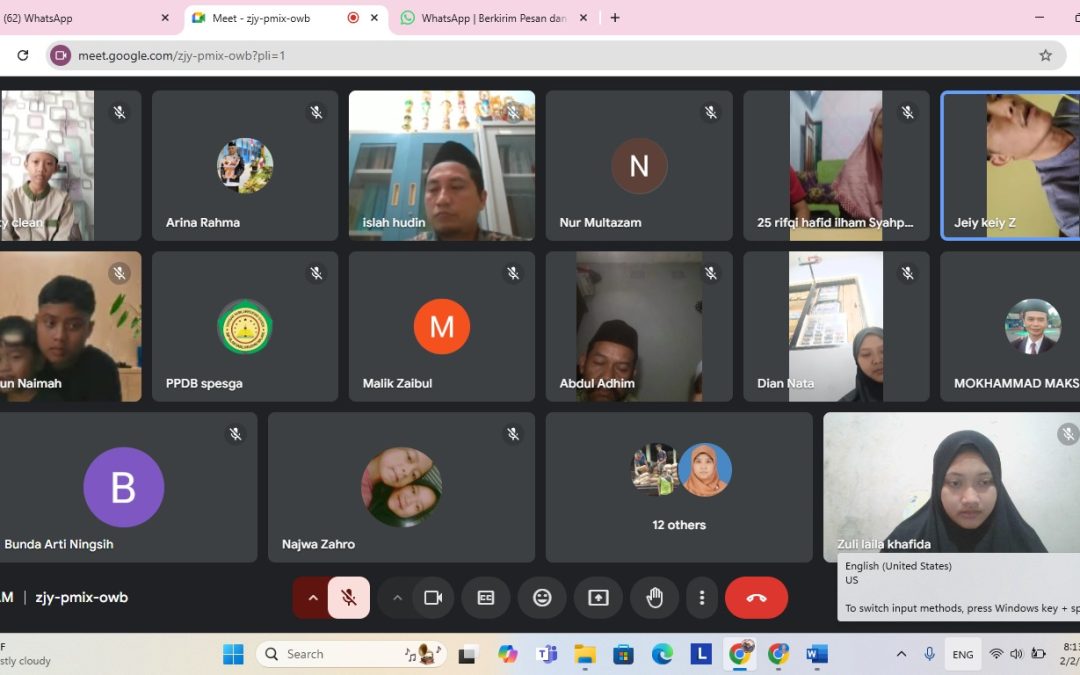Click the present screen icon
This screenshot has height=675, width=1080.
(598, 598)
